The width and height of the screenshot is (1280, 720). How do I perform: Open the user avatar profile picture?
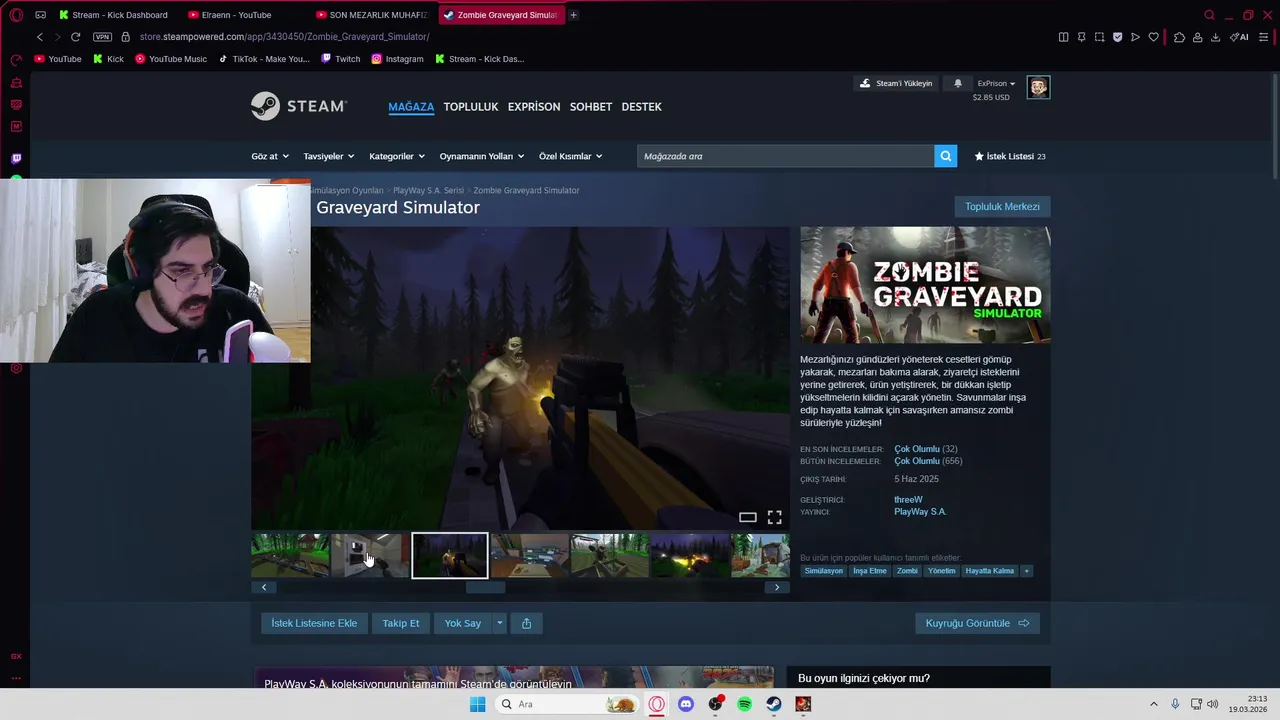pyautogui.click(x=1038, y=87)
